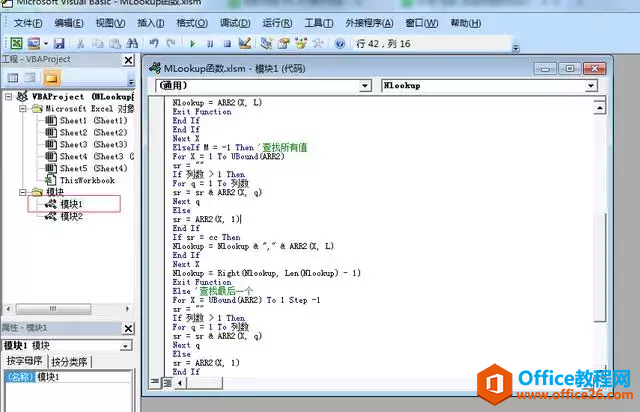Image resolution: width=640 pixels, height=412 pixels.
Task: Click the Reset stop icon
Action: [227, 43]
